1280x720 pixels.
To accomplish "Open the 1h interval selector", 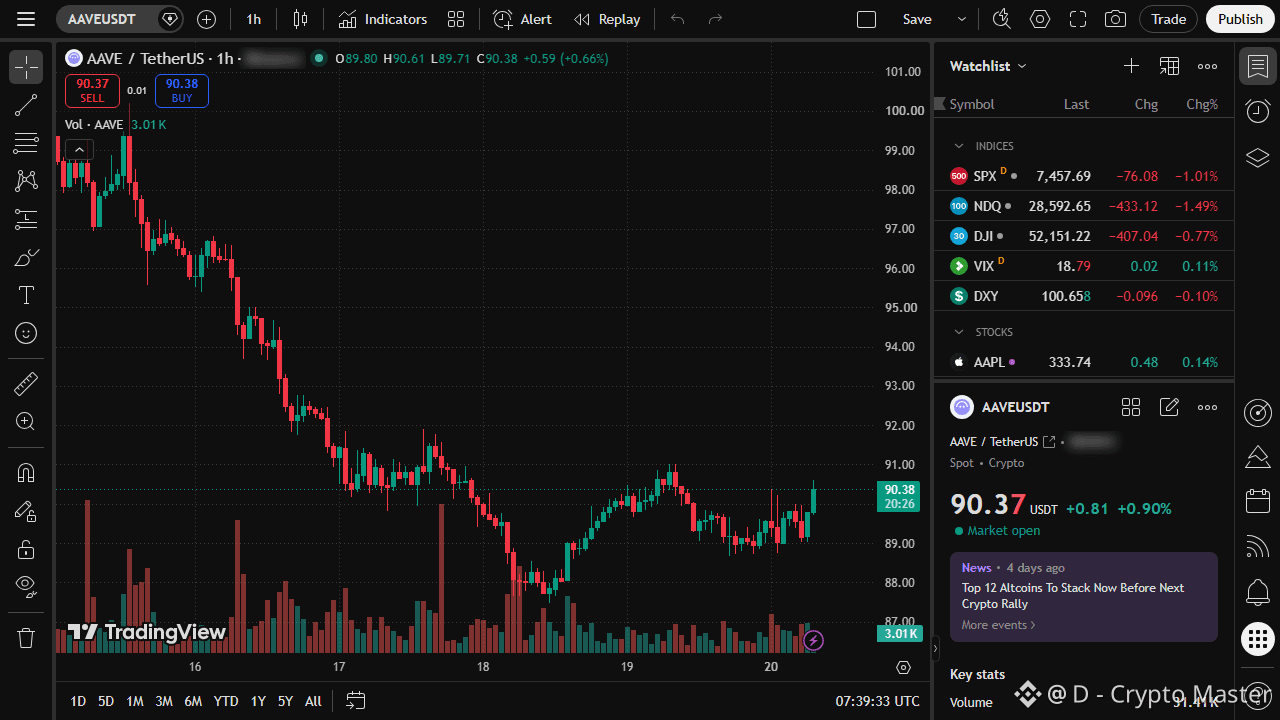I will (x=254, y=19).
